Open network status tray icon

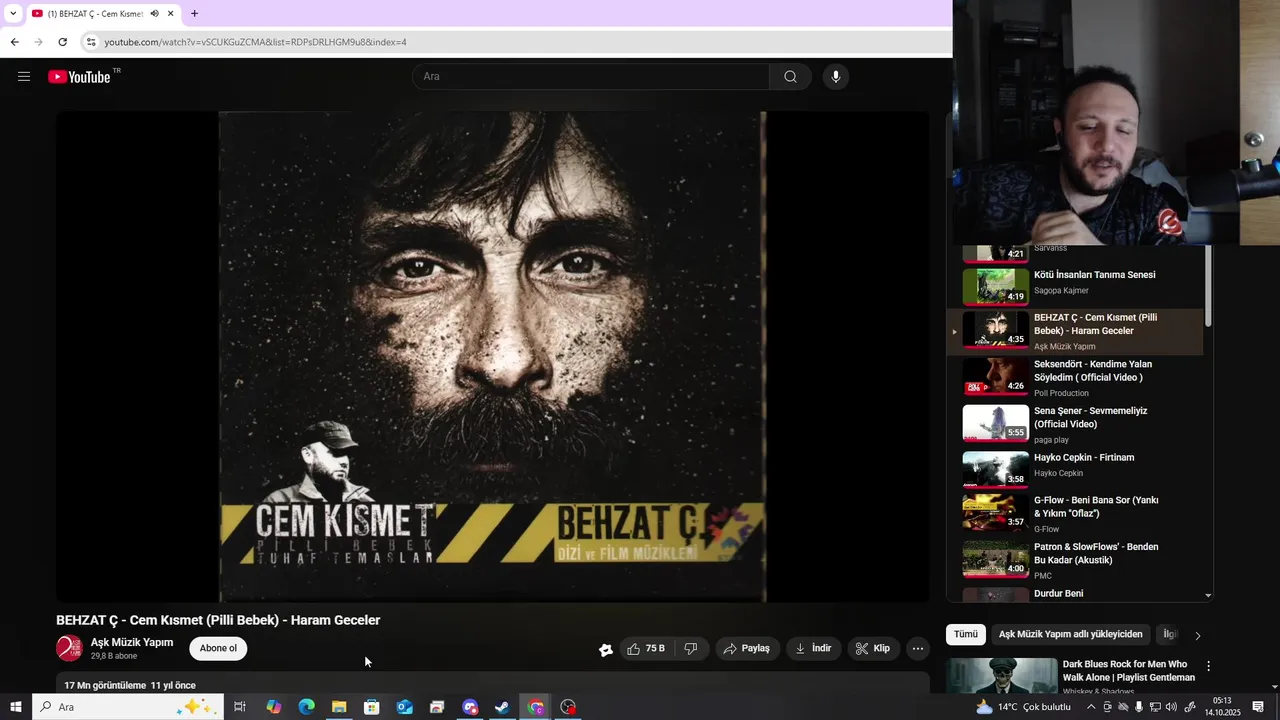(x=1155, y=707)
